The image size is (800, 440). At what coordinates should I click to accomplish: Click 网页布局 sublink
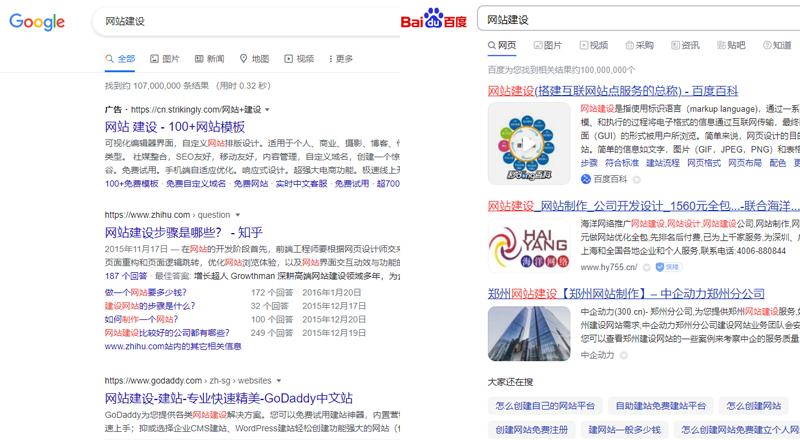tap(745, 163)
